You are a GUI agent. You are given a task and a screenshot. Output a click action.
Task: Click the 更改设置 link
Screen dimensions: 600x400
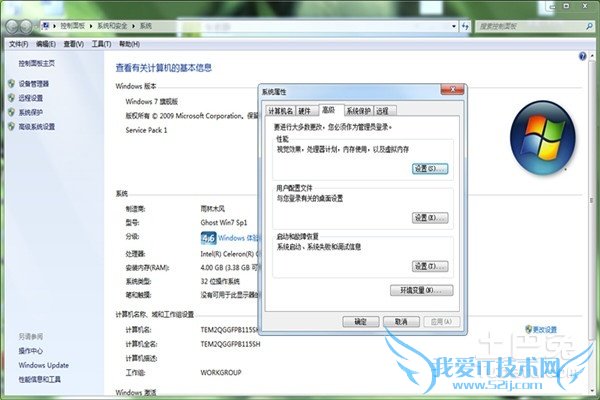545,329
